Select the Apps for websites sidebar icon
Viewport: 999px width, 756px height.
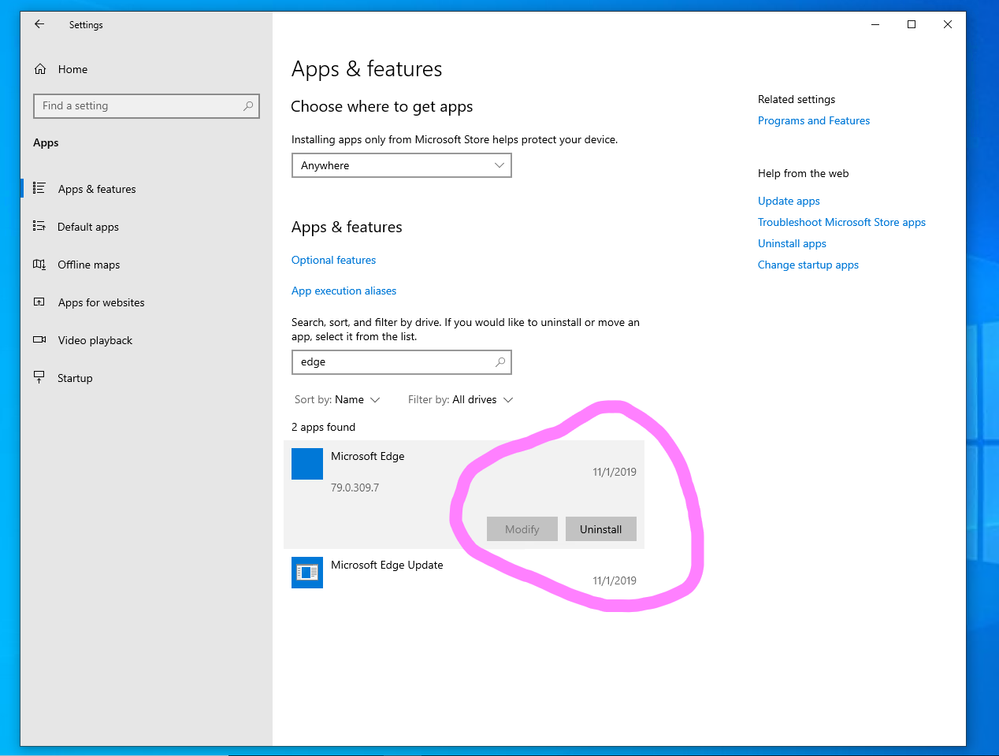click(40, 302)
